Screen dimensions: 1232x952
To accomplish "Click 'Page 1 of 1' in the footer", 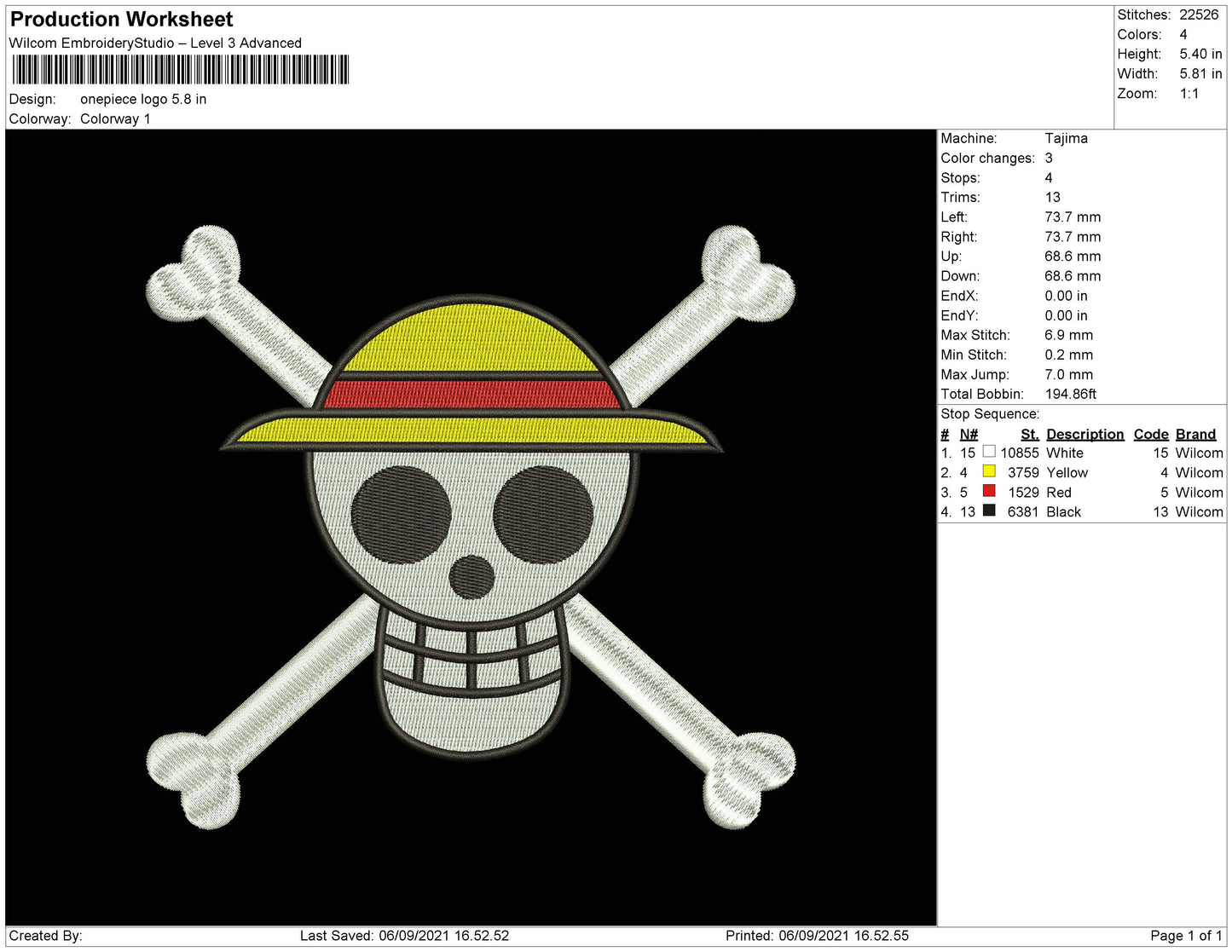I will point(1186,935).
